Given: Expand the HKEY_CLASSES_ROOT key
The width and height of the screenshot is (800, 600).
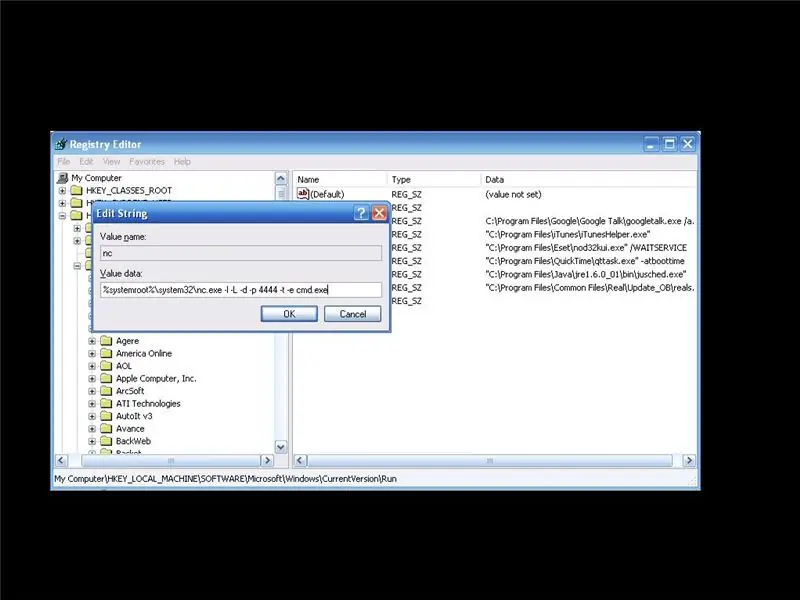Looking at the screenshot, I should (x=62, y=191).
